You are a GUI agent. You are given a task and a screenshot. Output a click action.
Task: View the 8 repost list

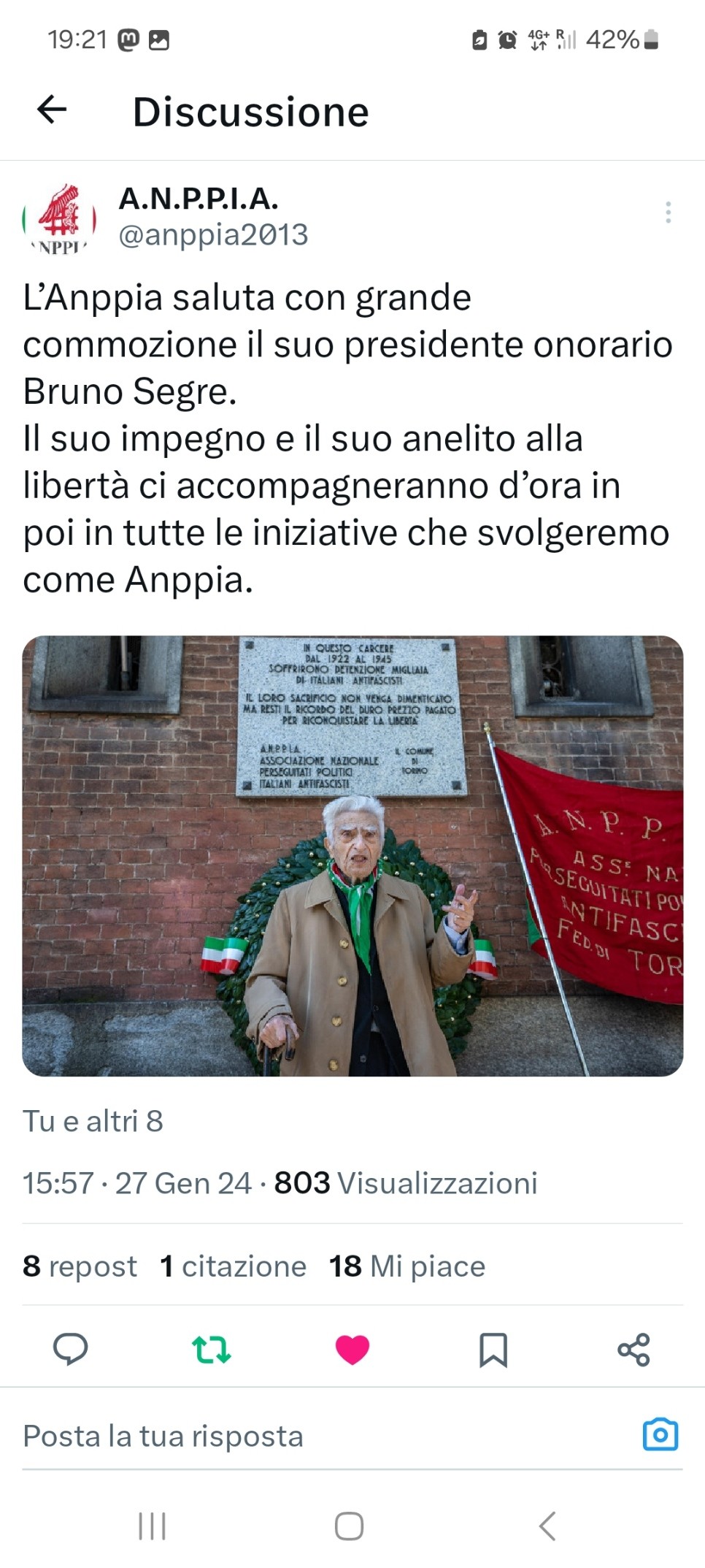80,1266
